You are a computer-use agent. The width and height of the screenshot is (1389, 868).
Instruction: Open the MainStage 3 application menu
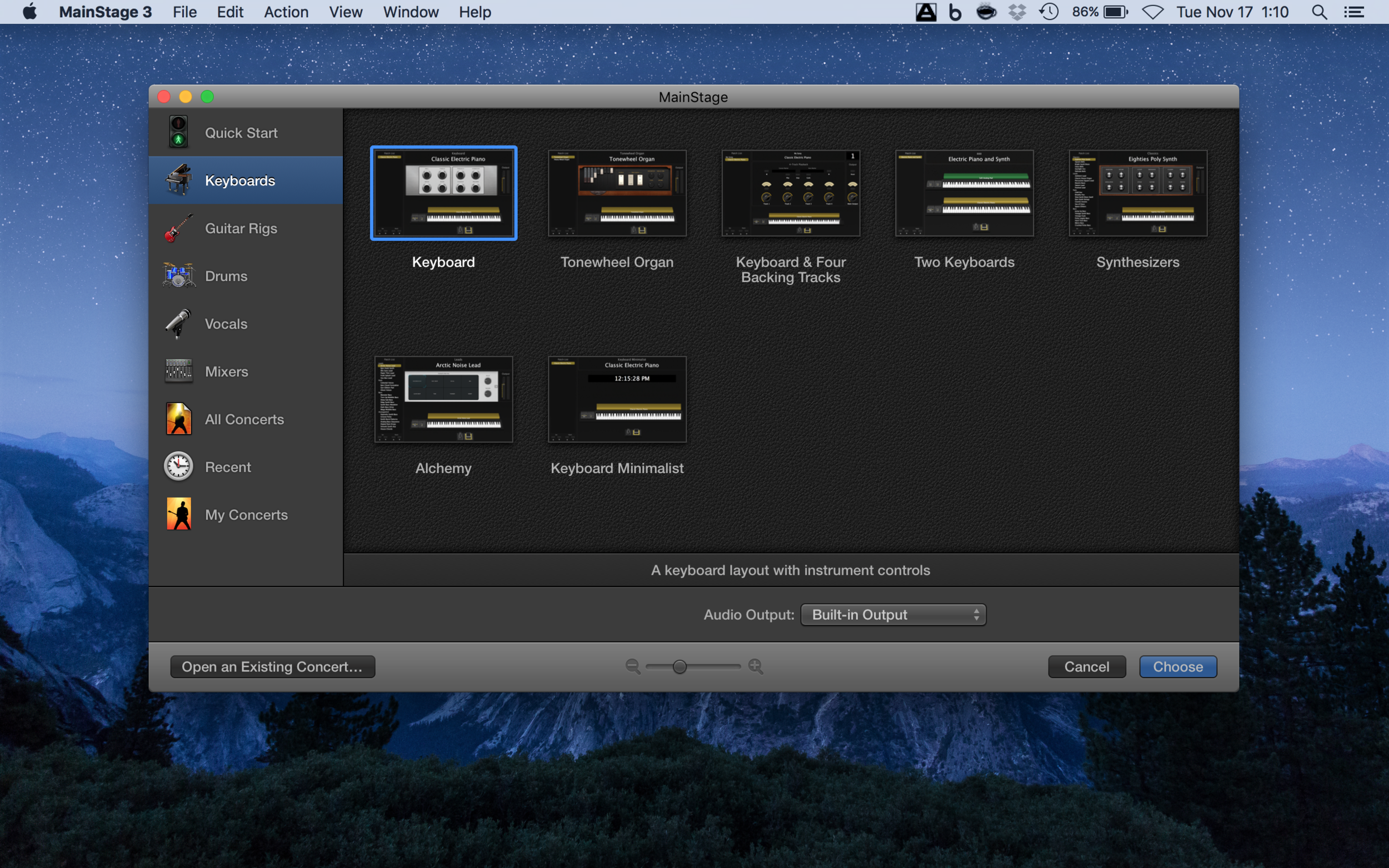point(105,12)
